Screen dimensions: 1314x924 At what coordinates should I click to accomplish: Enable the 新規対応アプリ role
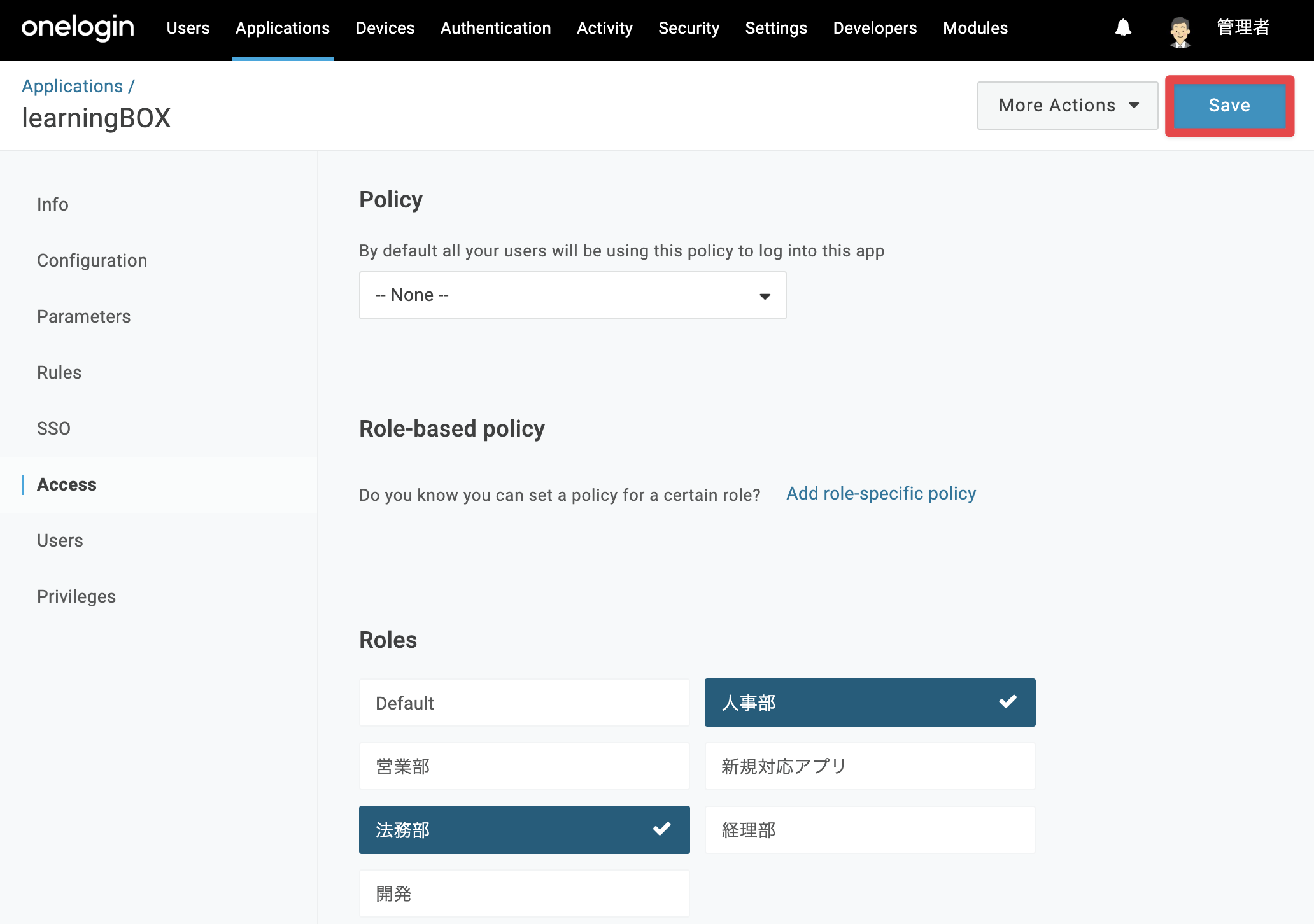click(870, 766)
